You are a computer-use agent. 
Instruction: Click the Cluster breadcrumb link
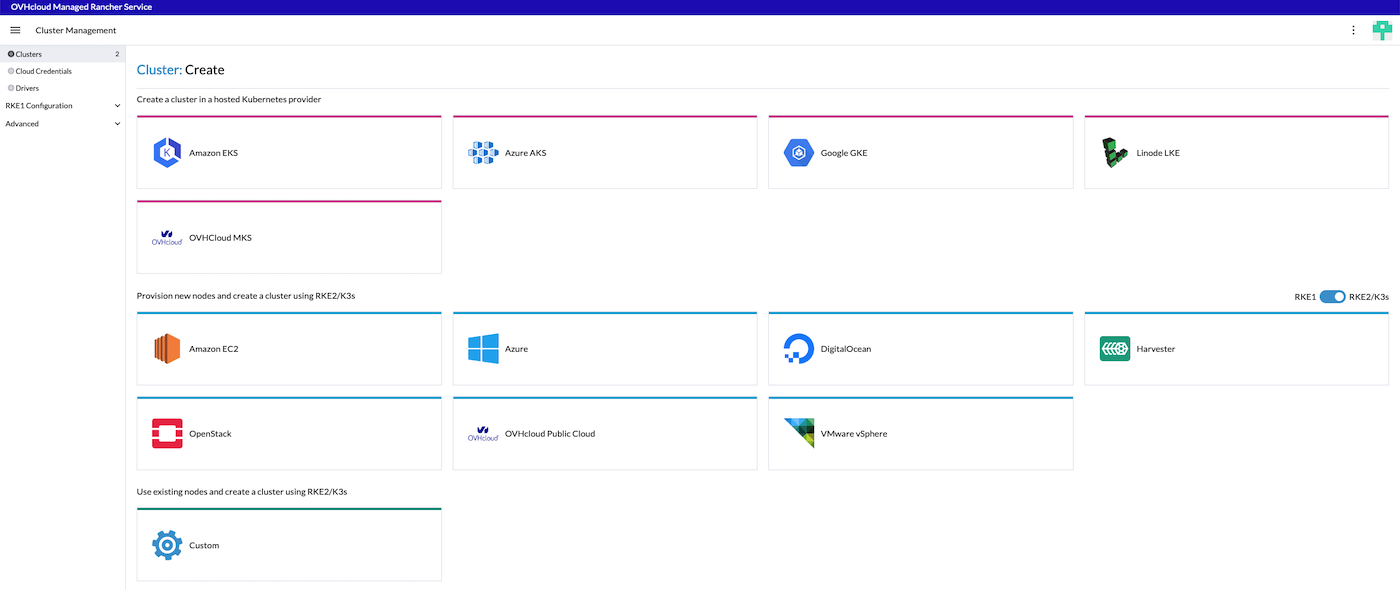tap(158, 70)
